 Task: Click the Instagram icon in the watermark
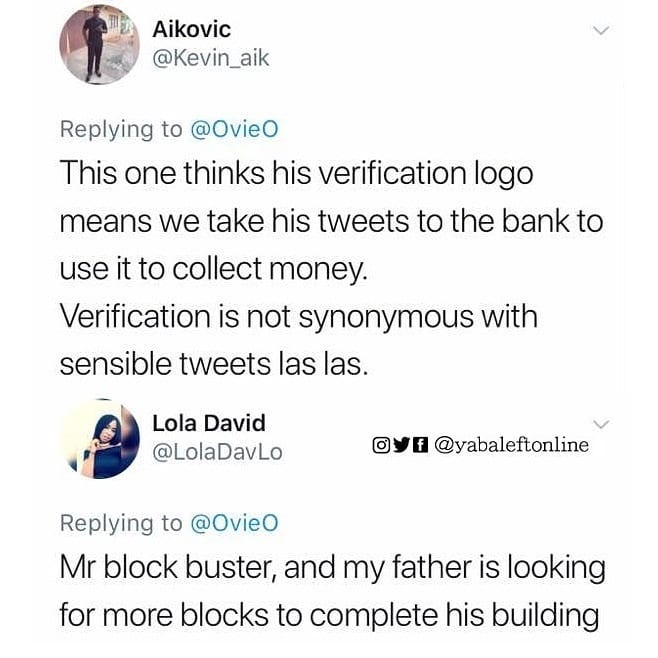[380, 445]
